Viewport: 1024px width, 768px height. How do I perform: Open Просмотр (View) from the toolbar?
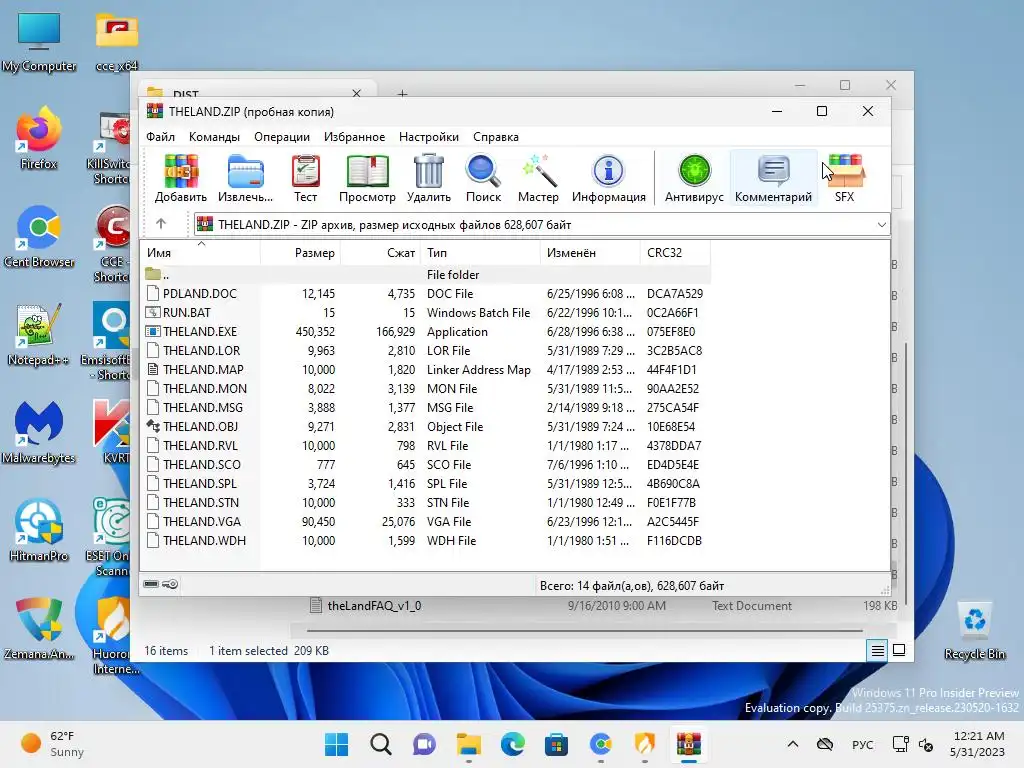pos(367,178)
